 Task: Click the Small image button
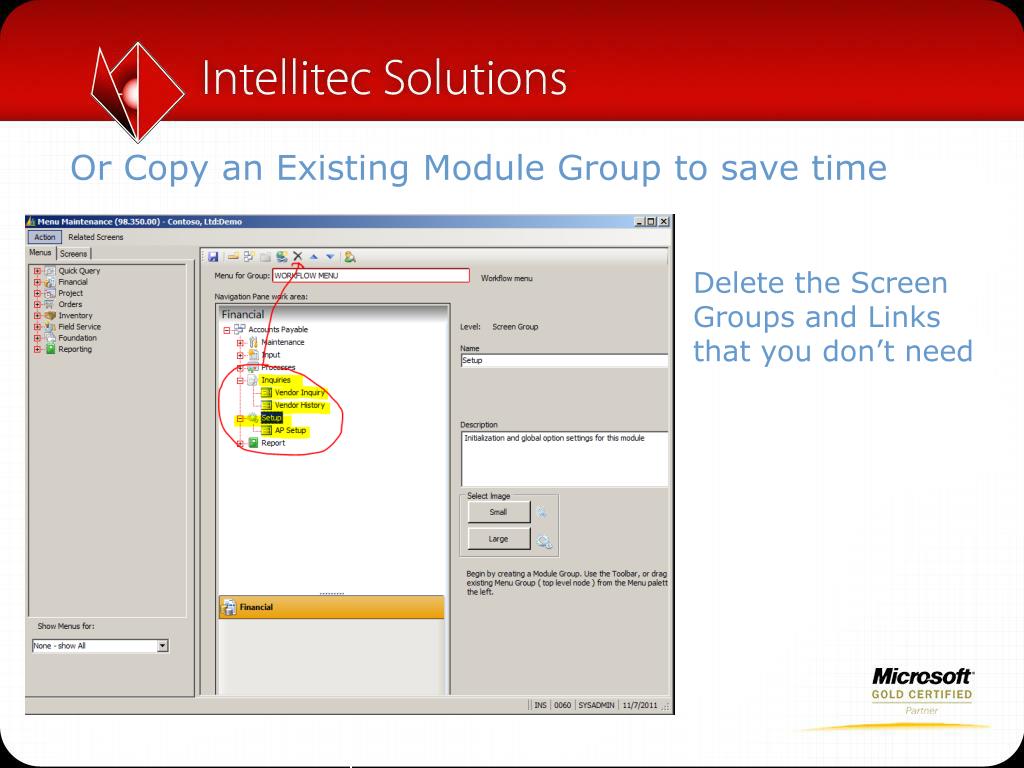click(498, 512)
